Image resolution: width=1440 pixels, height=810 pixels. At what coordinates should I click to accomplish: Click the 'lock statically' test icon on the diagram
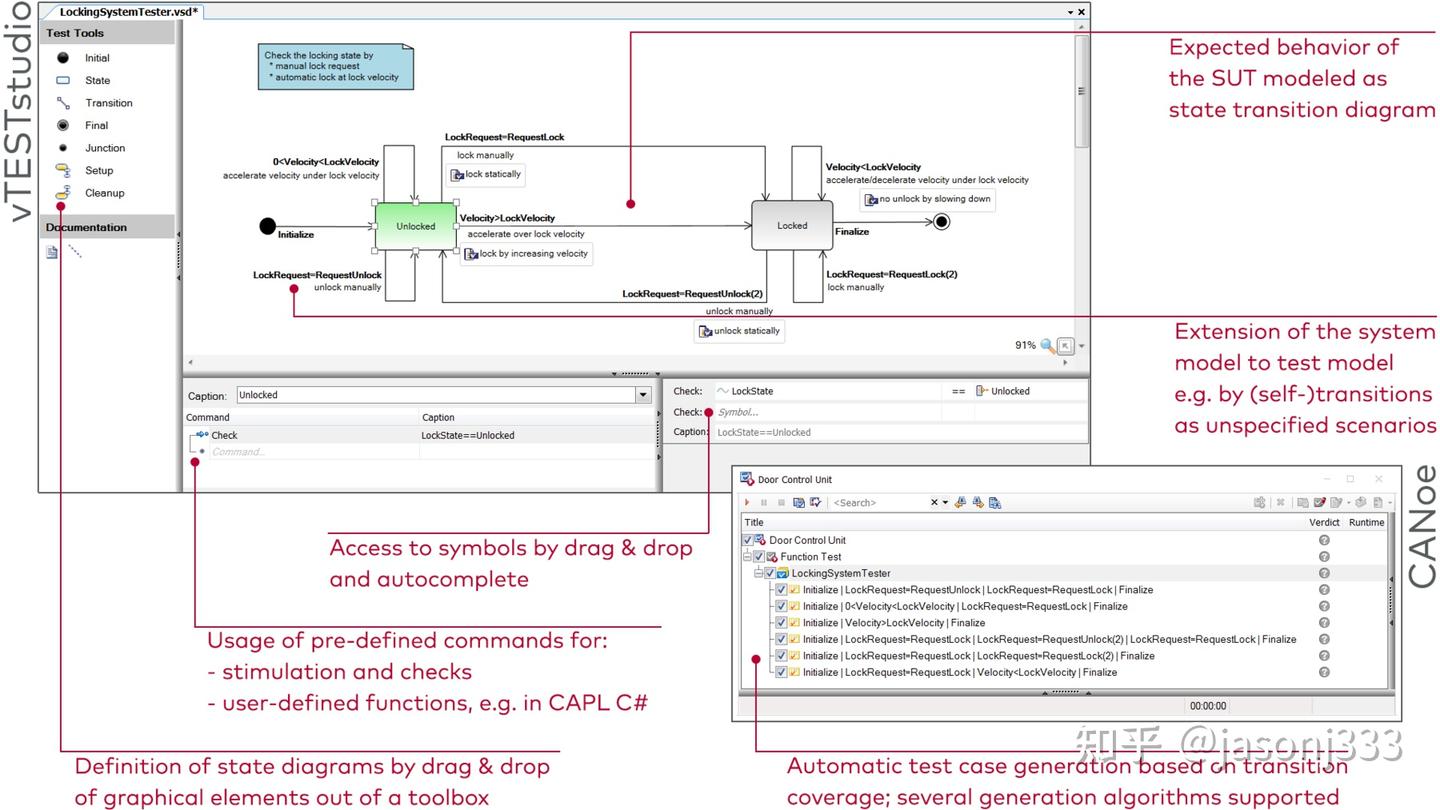coord(458,175)
